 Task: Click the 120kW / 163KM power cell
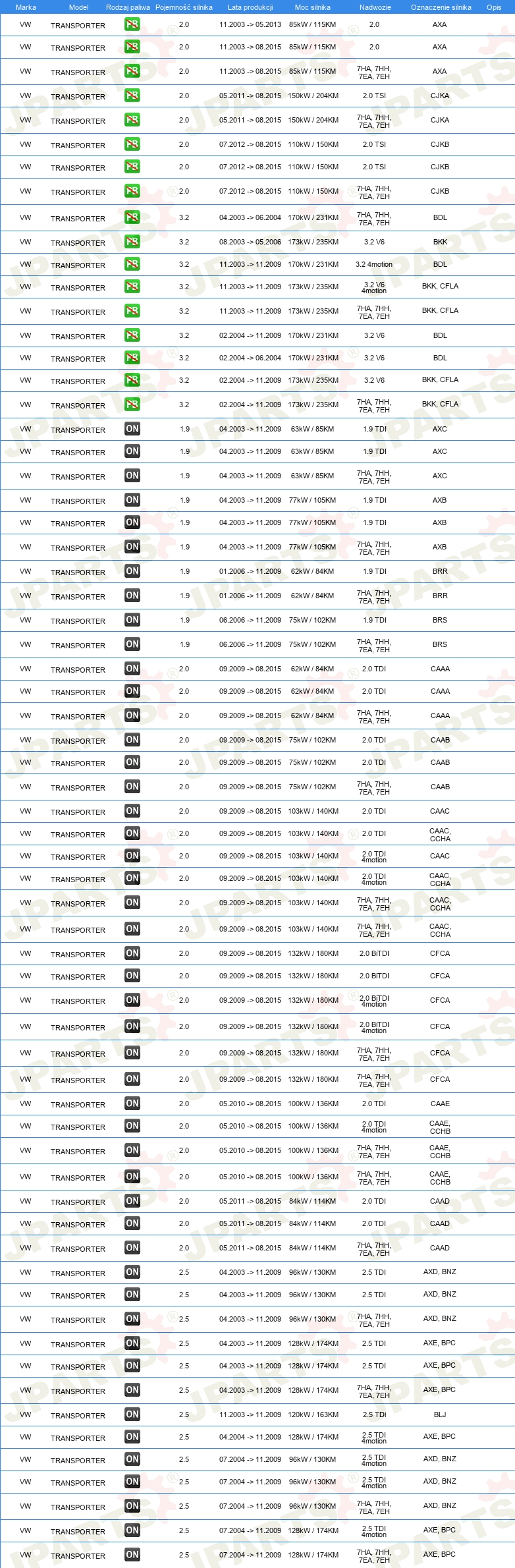[x=313, y=1414]
